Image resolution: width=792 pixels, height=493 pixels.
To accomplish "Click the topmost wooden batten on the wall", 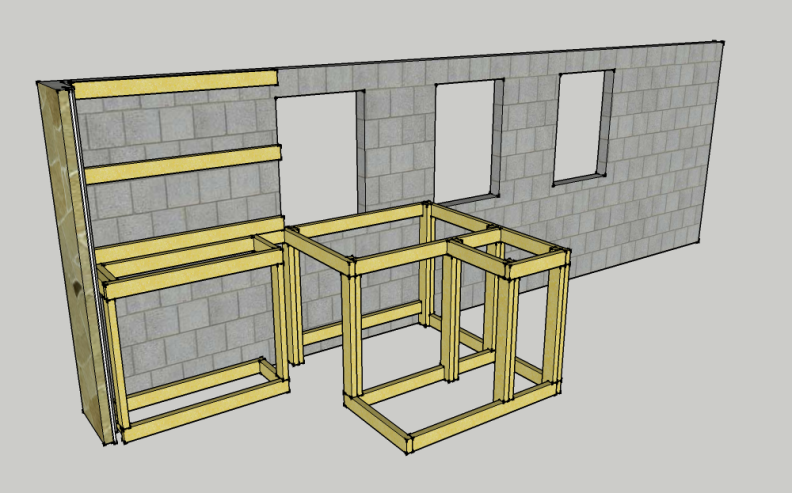I will [x=174, y=84].
